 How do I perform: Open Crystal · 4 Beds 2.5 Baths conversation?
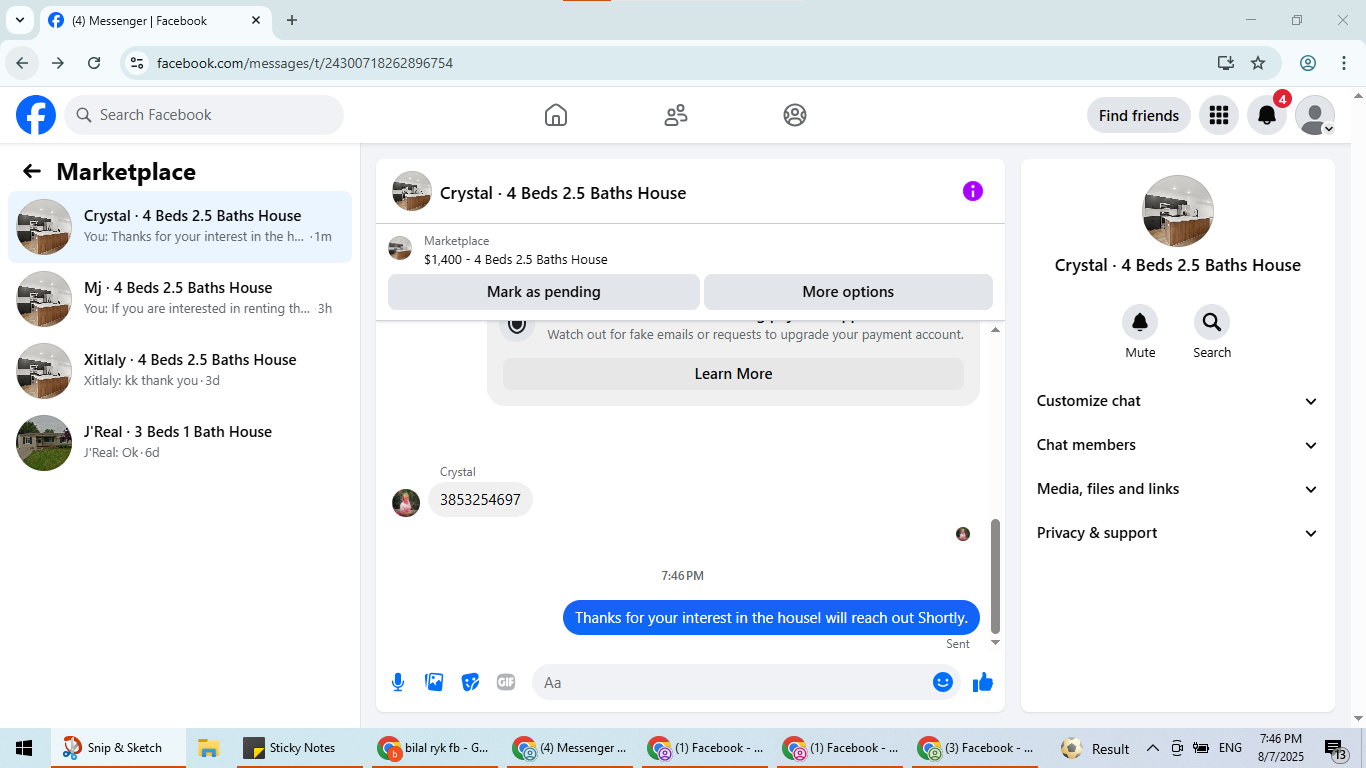click(x=180, y=227)
